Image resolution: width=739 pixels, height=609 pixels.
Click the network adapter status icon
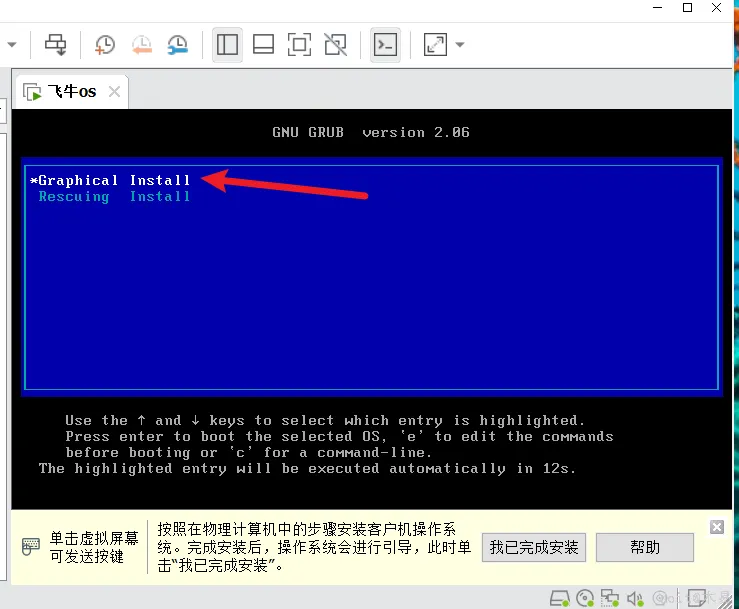[609, 598]
